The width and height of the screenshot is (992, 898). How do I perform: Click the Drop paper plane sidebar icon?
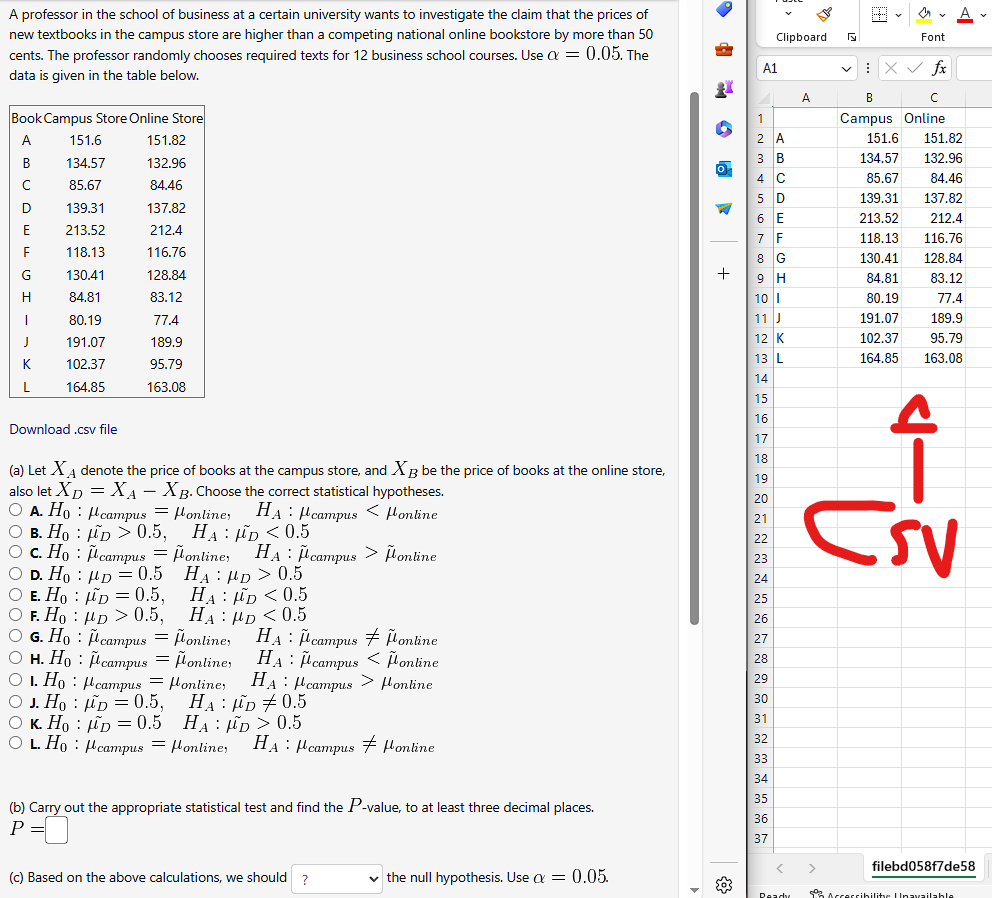tap(724, 210)
